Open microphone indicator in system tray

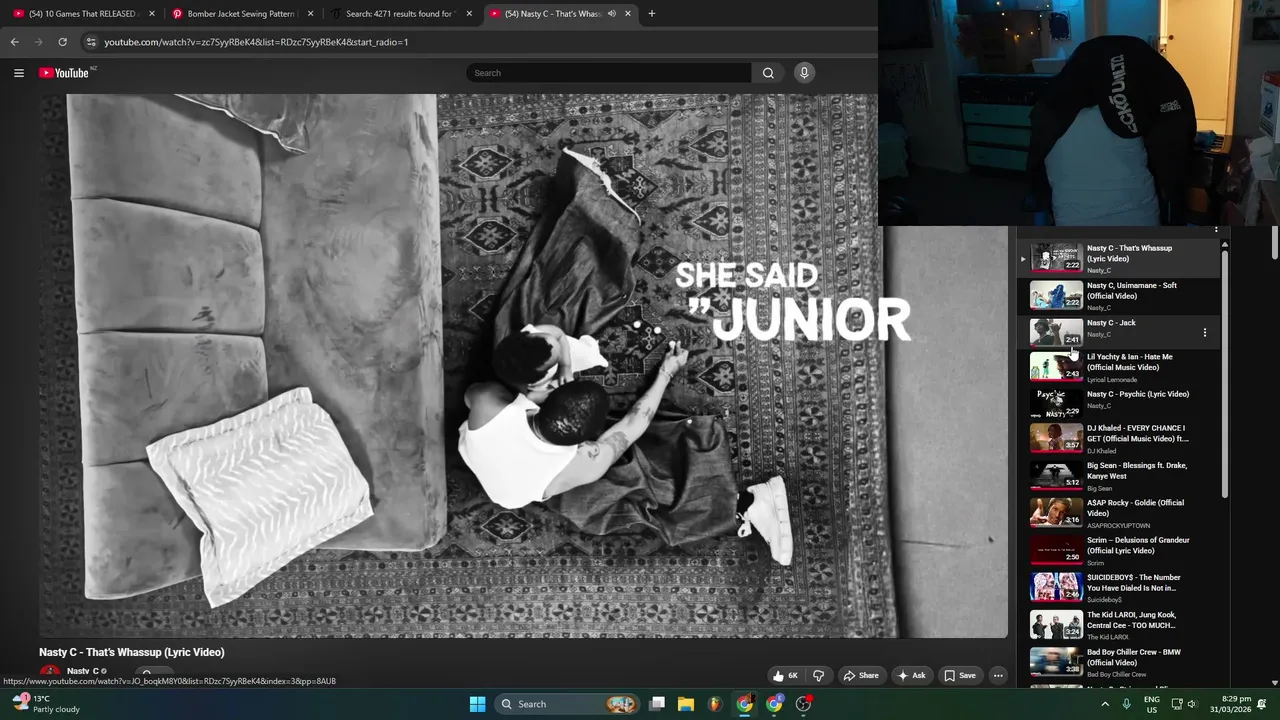(x=1126, y=704)
